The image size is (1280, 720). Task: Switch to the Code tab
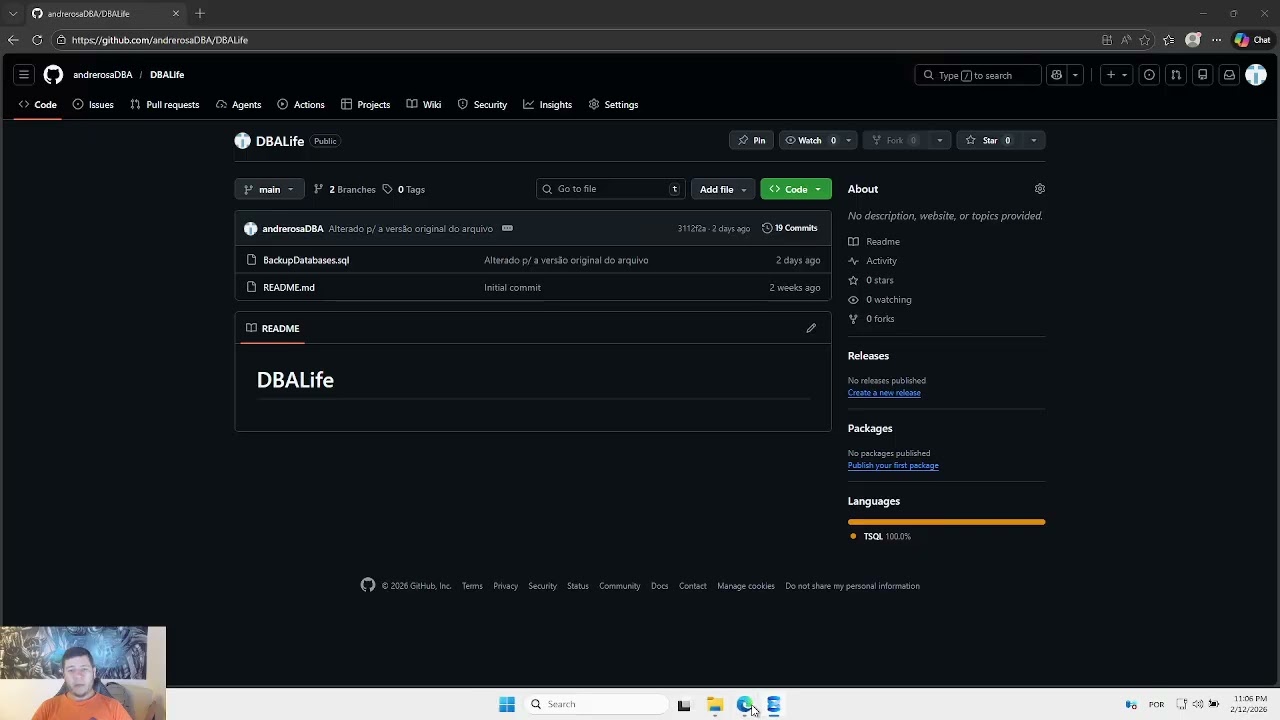pos(37,105)
